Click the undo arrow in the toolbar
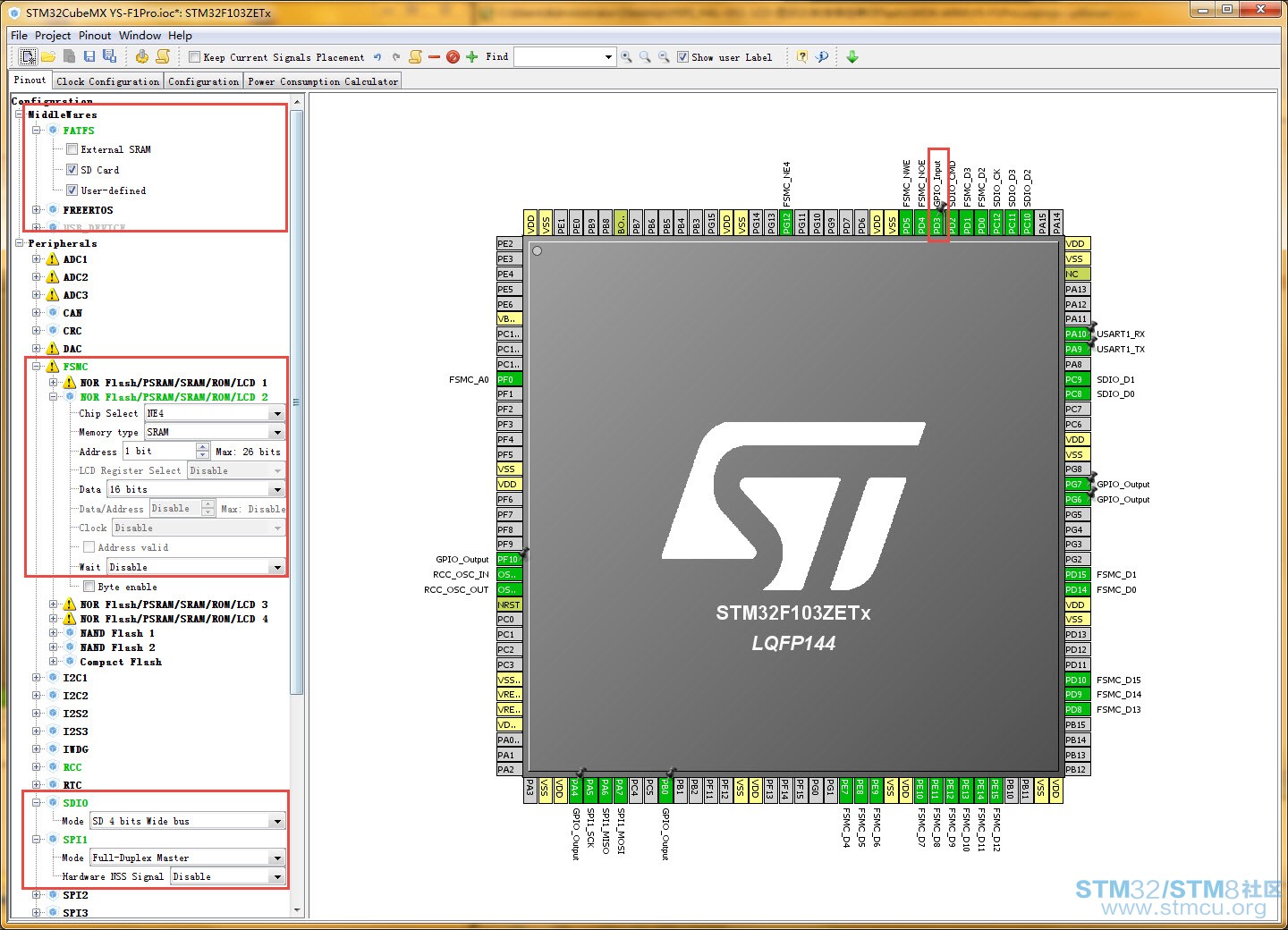The height and width of the screenshot is (930, 1288). pos(377,57)
